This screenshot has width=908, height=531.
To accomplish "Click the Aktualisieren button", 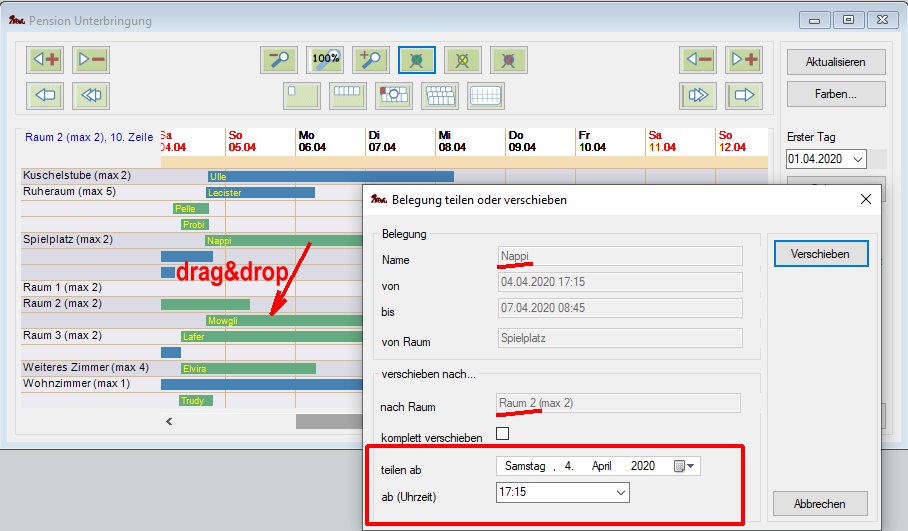I will click(x=834, y=62).
